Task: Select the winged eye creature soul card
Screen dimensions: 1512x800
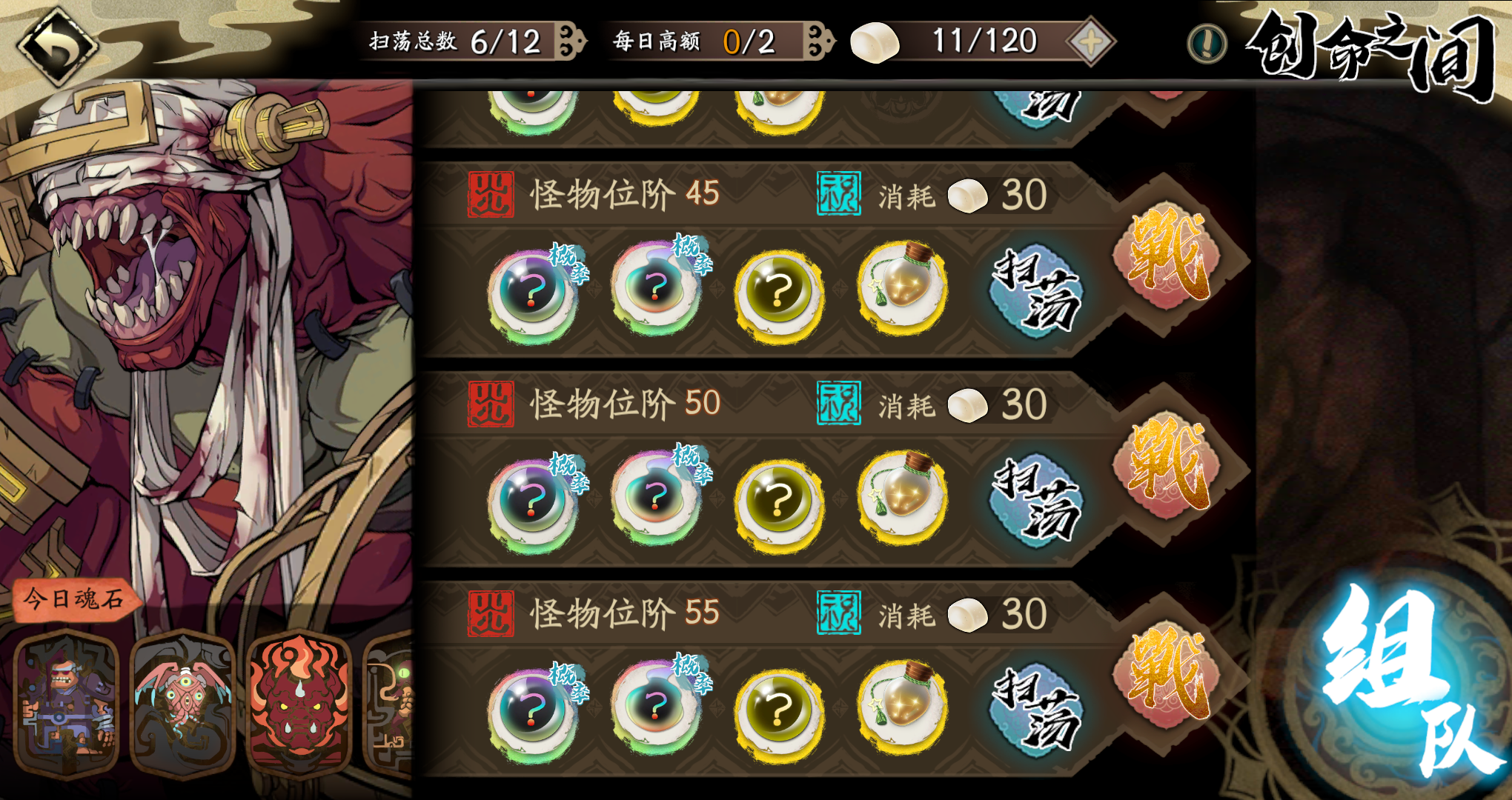Action: [183, 702]
